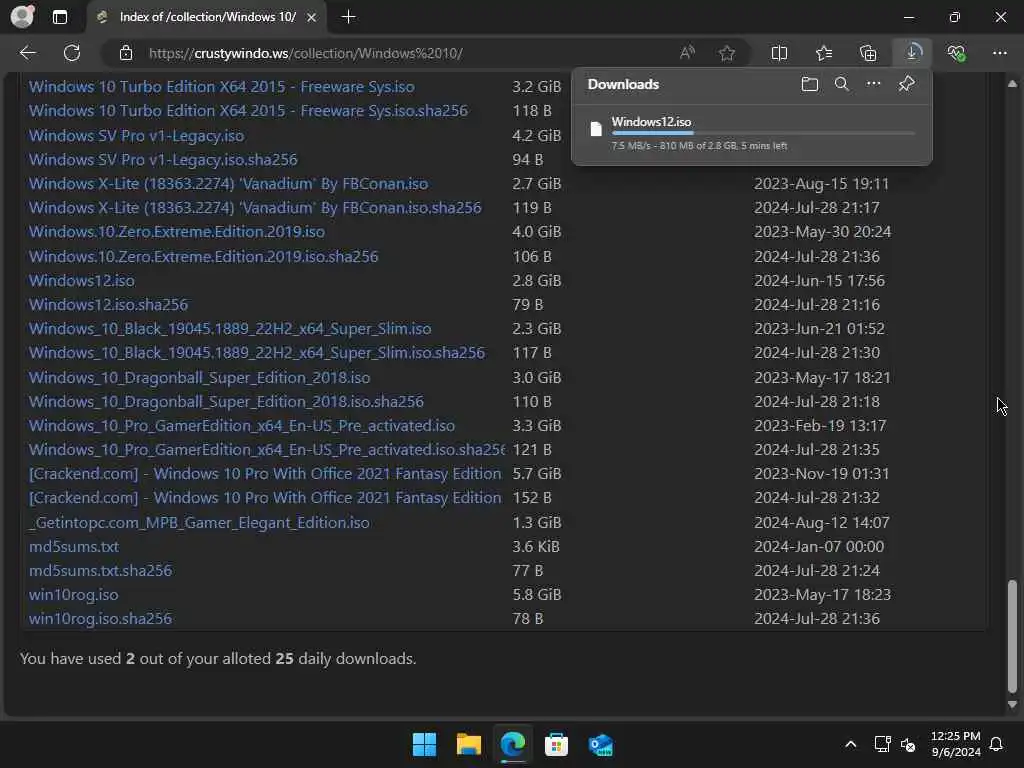The image size is (1024, 768).
Task: Open md5sums.txt.sha256 link
Action: (101, 570)
